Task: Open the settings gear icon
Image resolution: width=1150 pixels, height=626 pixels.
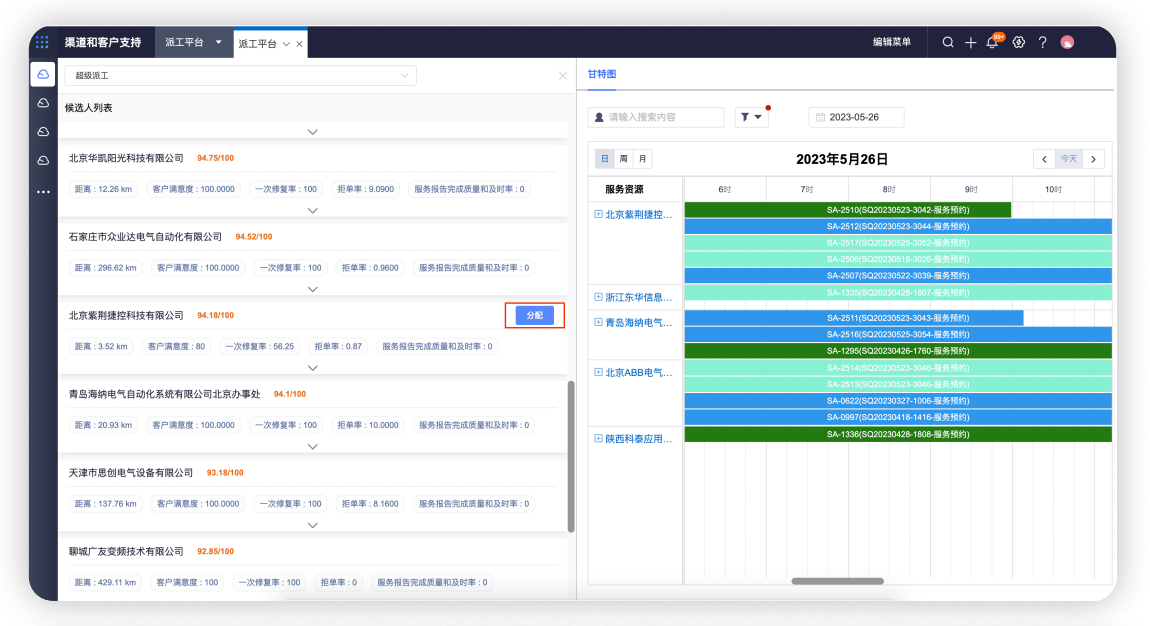Action: point(1019,42)
